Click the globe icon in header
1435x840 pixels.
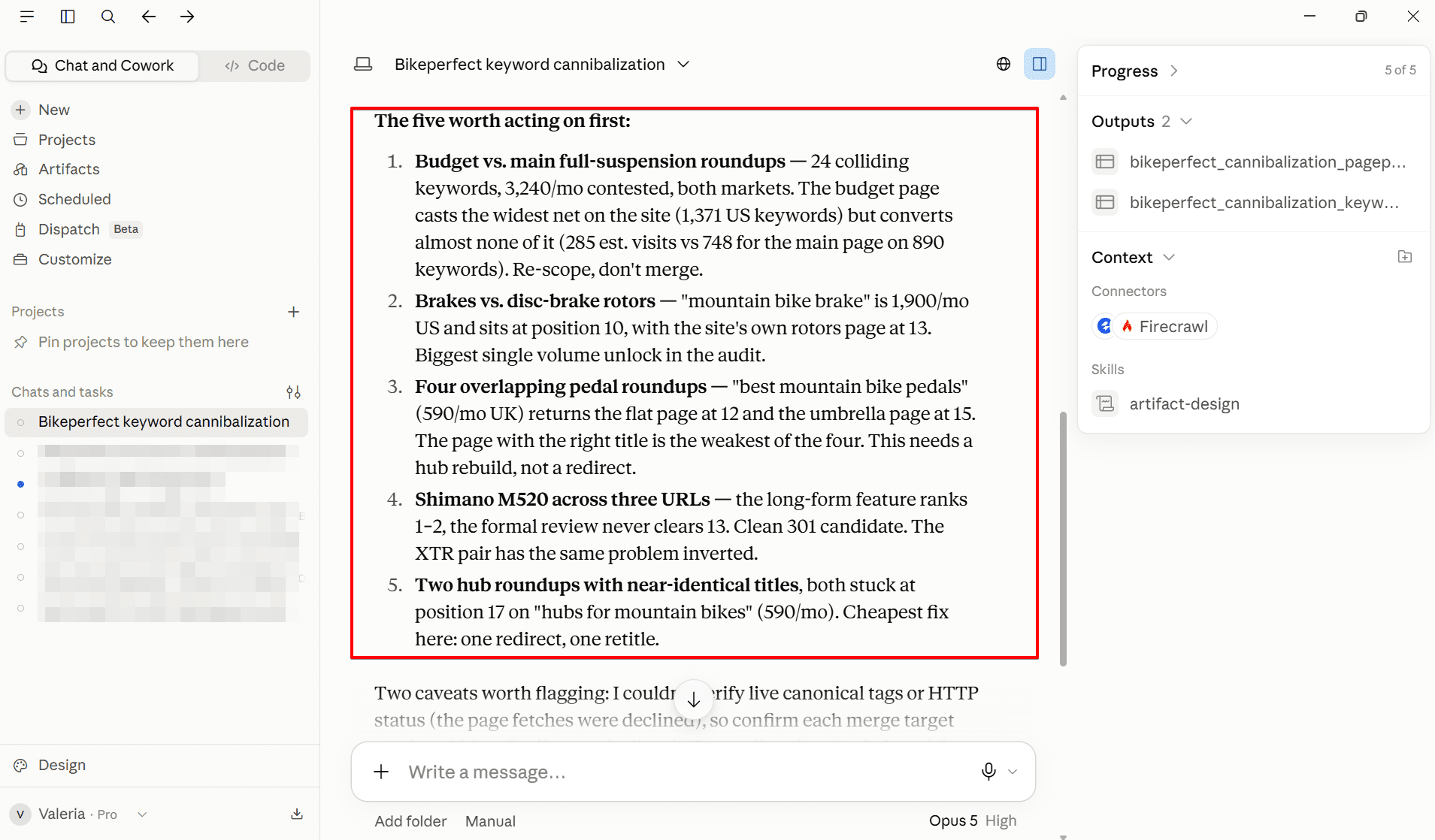pyautogui.click(x=1004, y=64)
